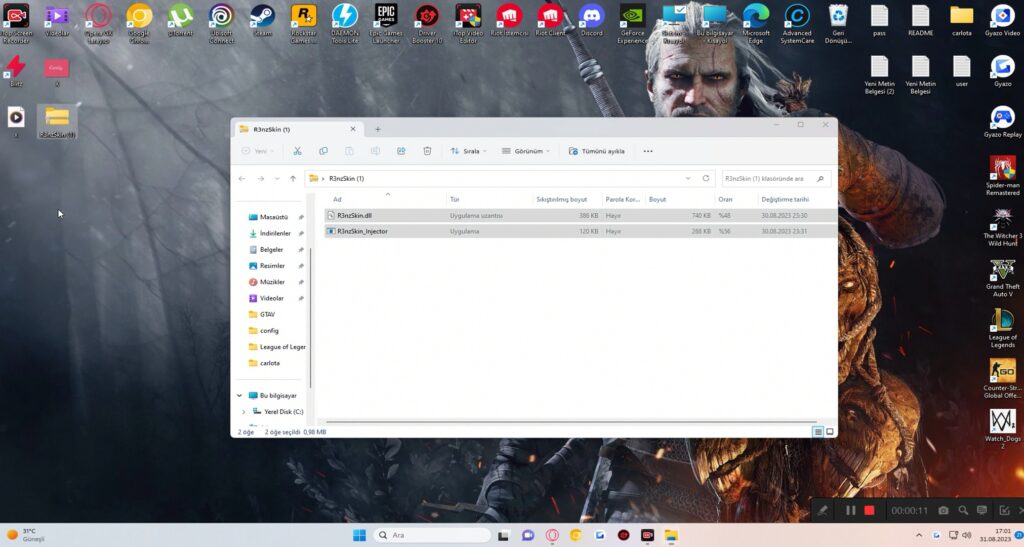Open İndirilenler in the navigation pane
Viewport: 1024px width, 547px height.
(x=274, y=233)
